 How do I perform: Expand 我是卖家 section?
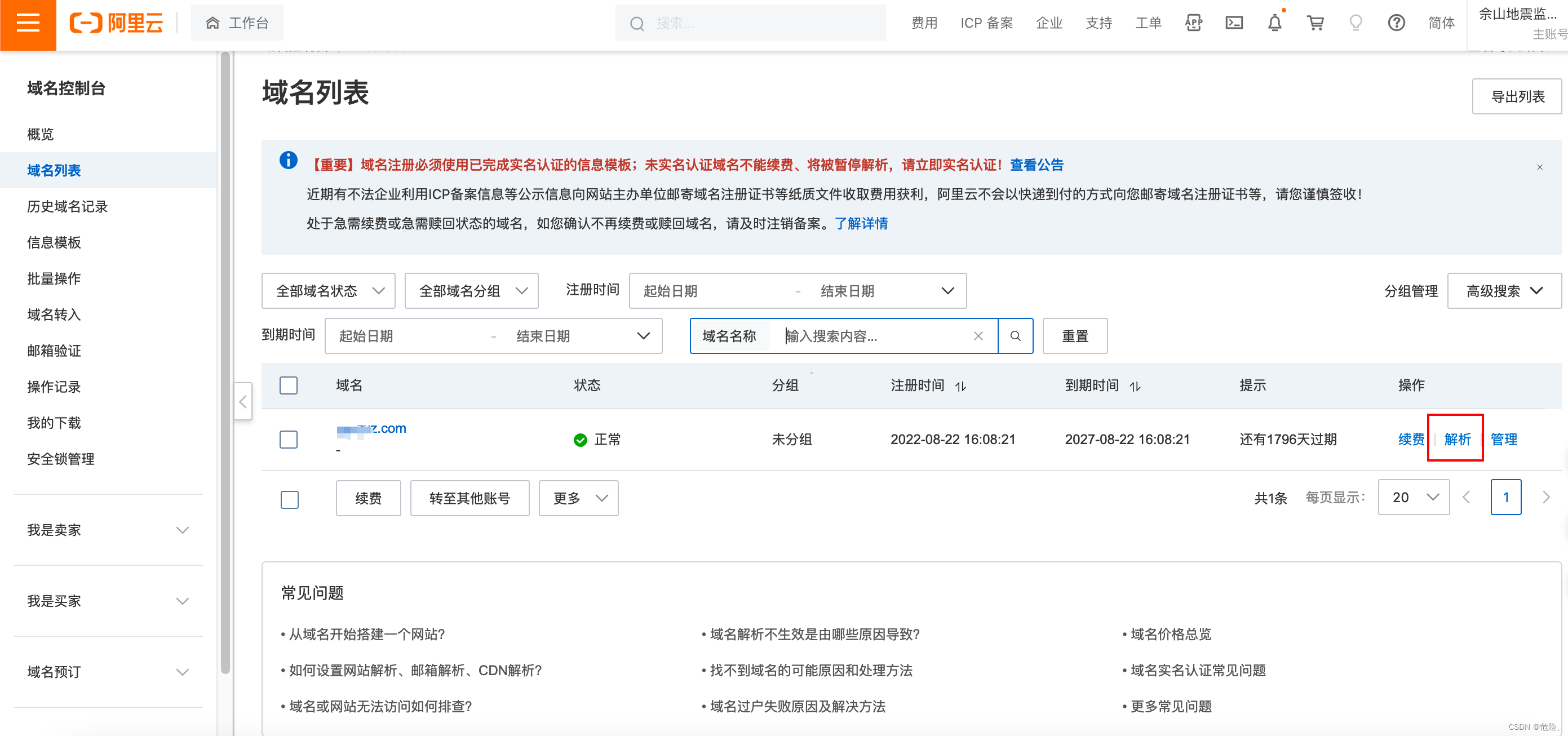coord(108,530)
